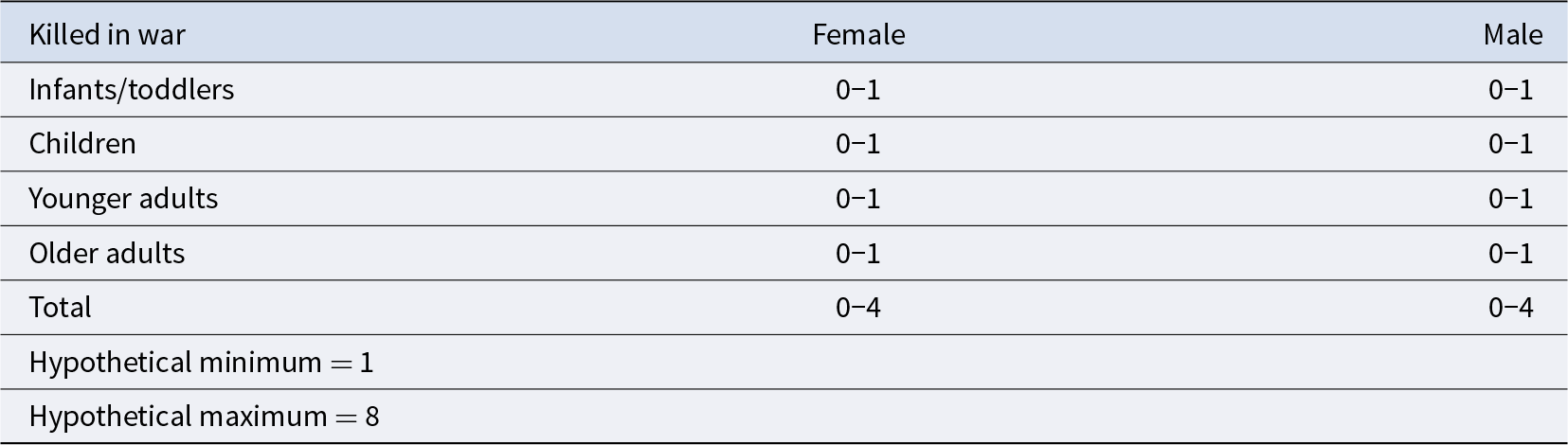Select Female value for Younger adults

click(x=858, y=199)
